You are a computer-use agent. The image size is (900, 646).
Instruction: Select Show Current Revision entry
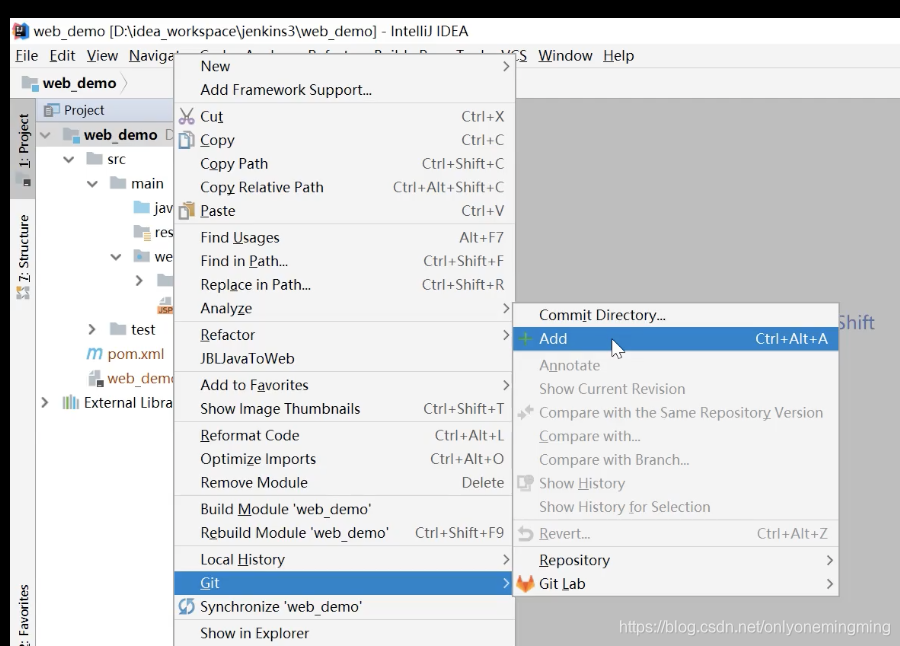point(676,389)
